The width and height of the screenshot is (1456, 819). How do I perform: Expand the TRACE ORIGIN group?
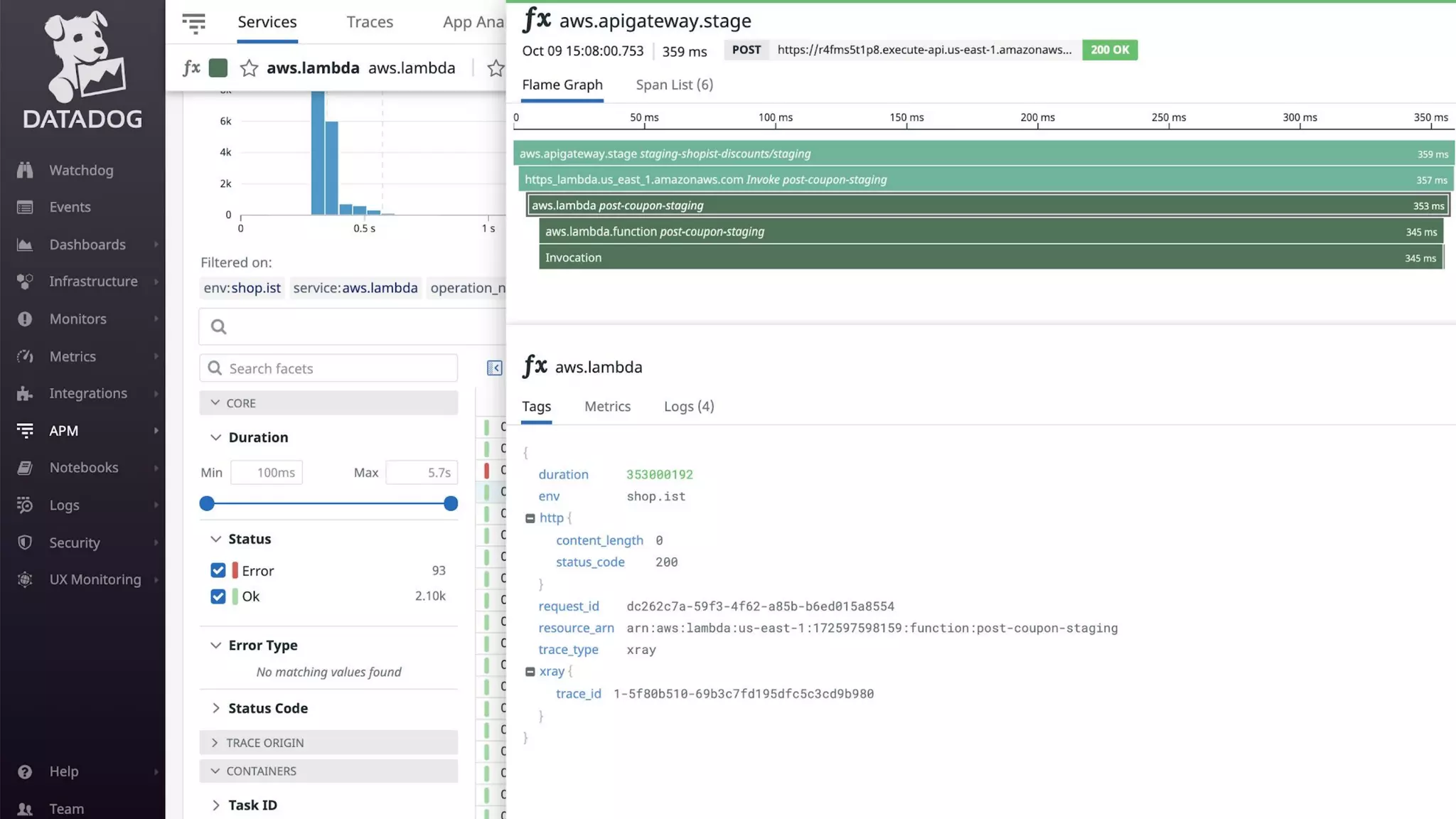328,742
